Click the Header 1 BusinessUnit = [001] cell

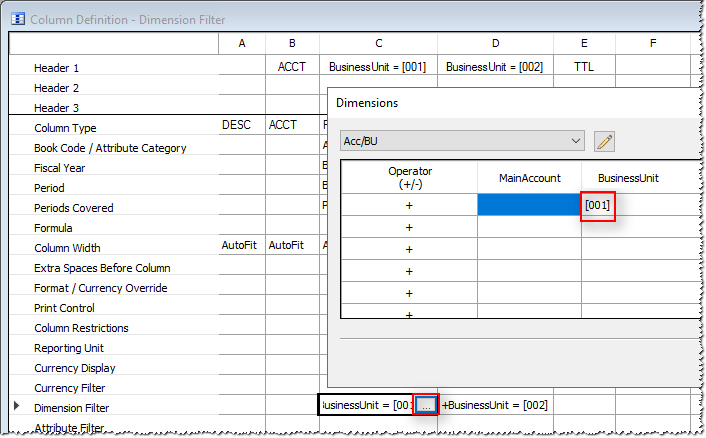coord(378,67)
